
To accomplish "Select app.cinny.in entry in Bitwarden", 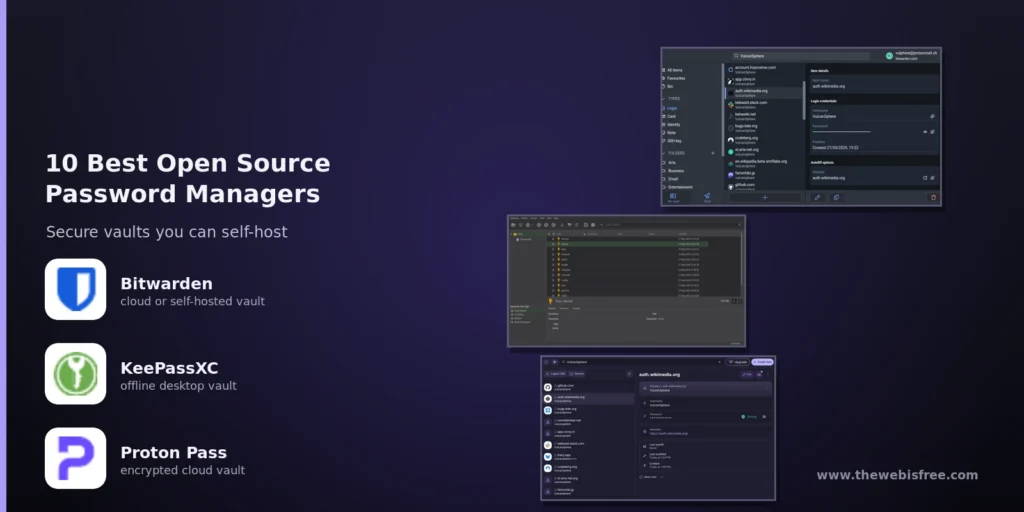I will [764, 81].
